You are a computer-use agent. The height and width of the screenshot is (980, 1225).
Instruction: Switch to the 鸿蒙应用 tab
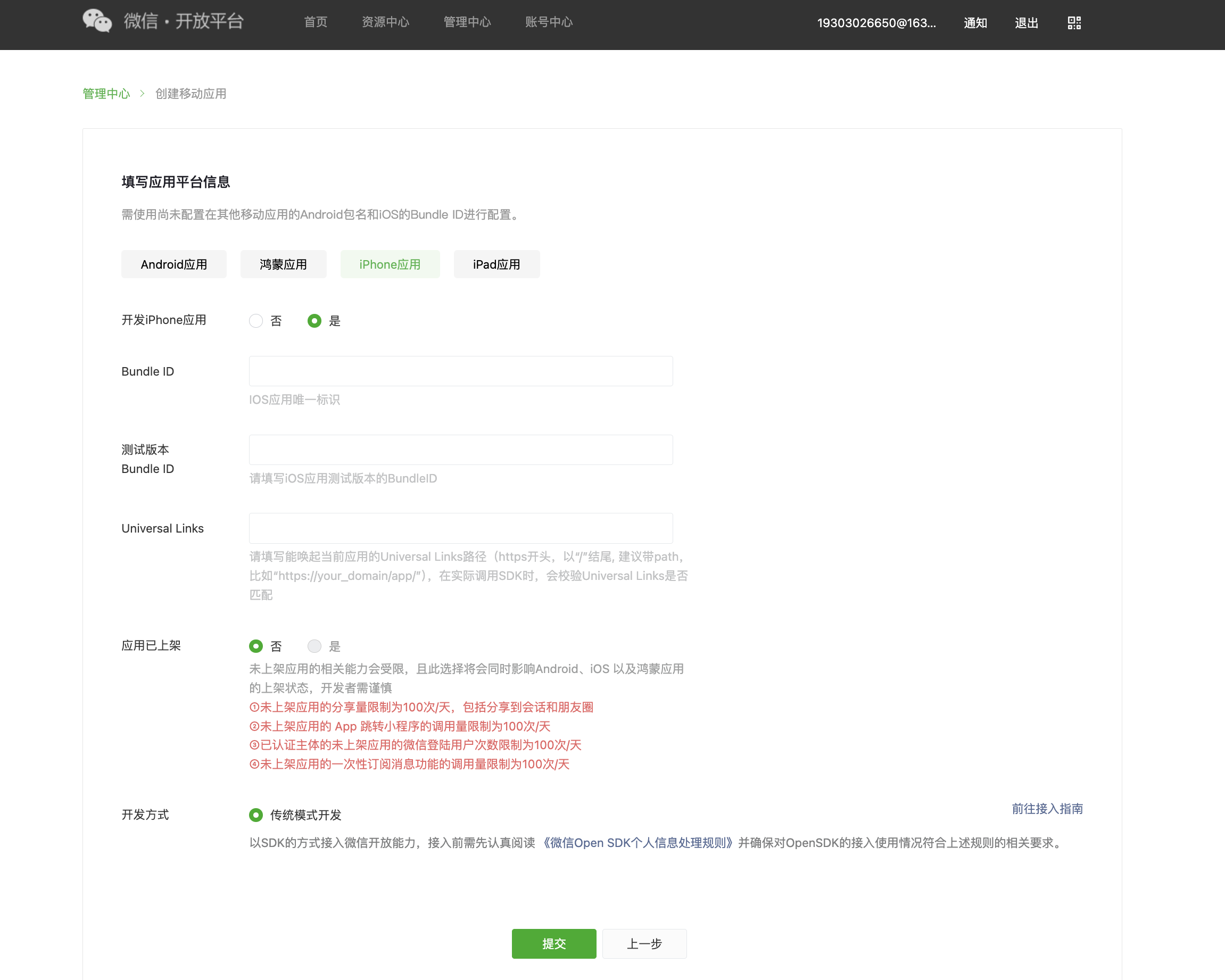tap(283, 264)
